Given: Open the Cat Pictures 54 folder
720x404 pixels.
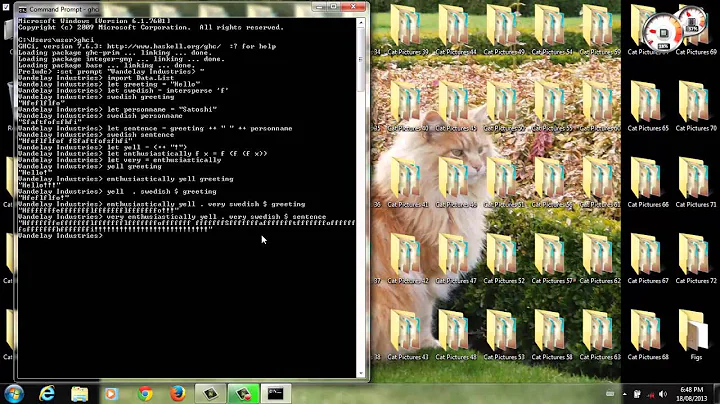Looking at the screenshot, I should pyautogui.click(x=551, y=31).
